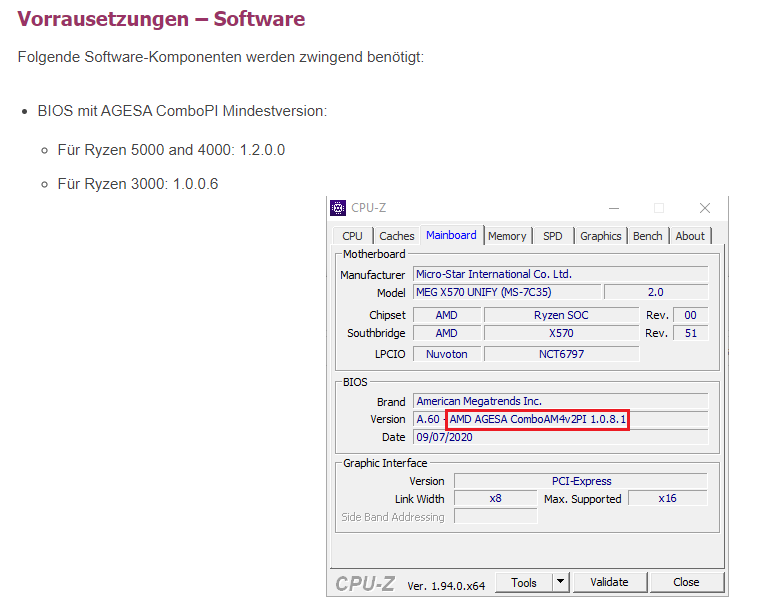Select the Ryzen SOC chipset value
The height and width of the screenshot is (613, 765).
(x=561, y=315)
